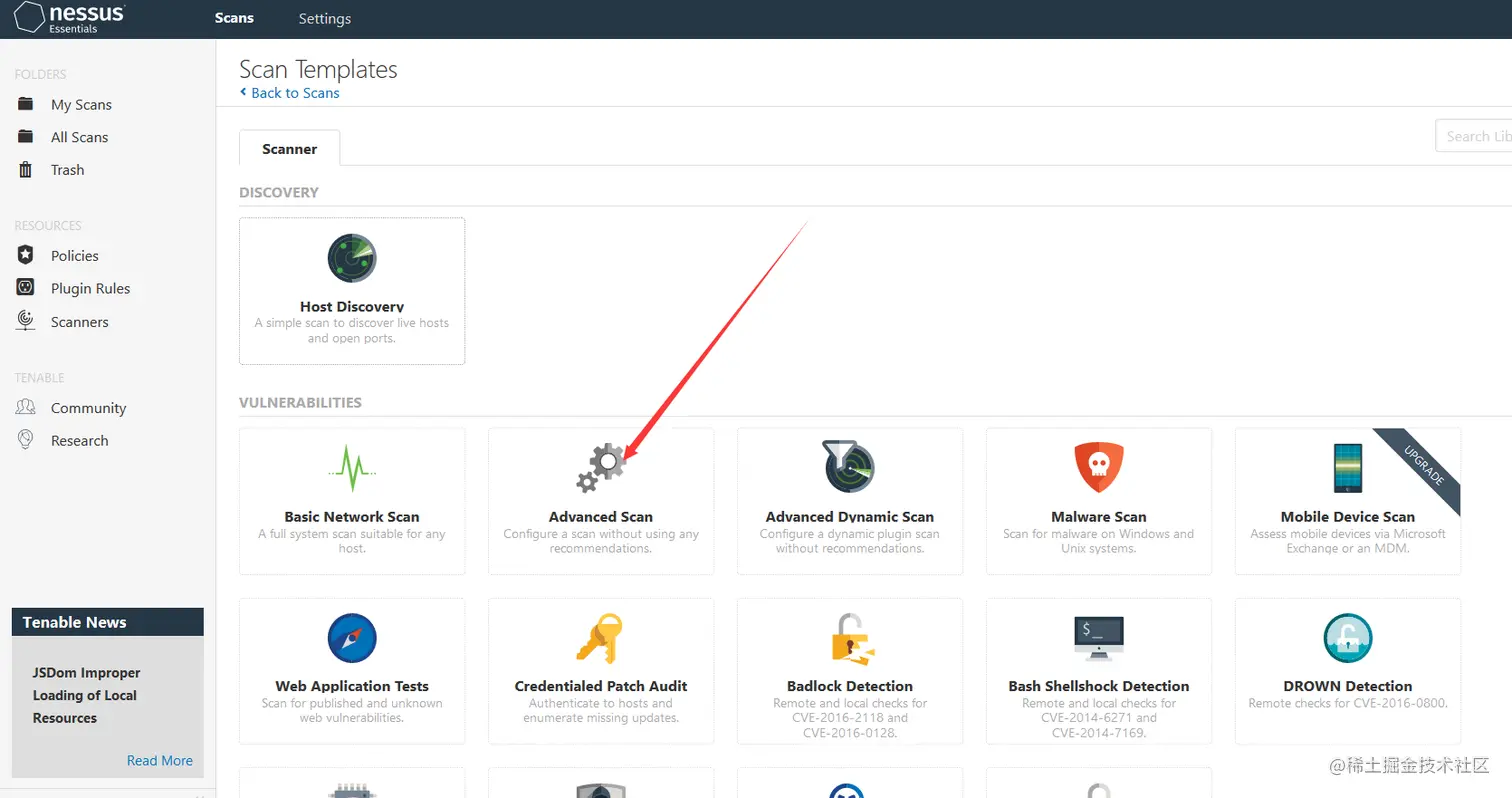Click the Policies shield icon

26,255
